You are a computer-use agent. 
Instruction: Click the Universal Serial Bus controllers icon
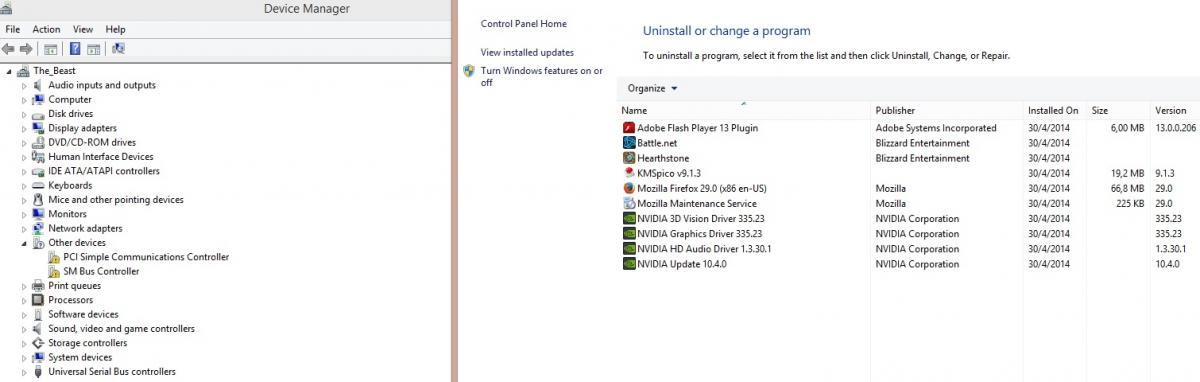coord(39,371)
